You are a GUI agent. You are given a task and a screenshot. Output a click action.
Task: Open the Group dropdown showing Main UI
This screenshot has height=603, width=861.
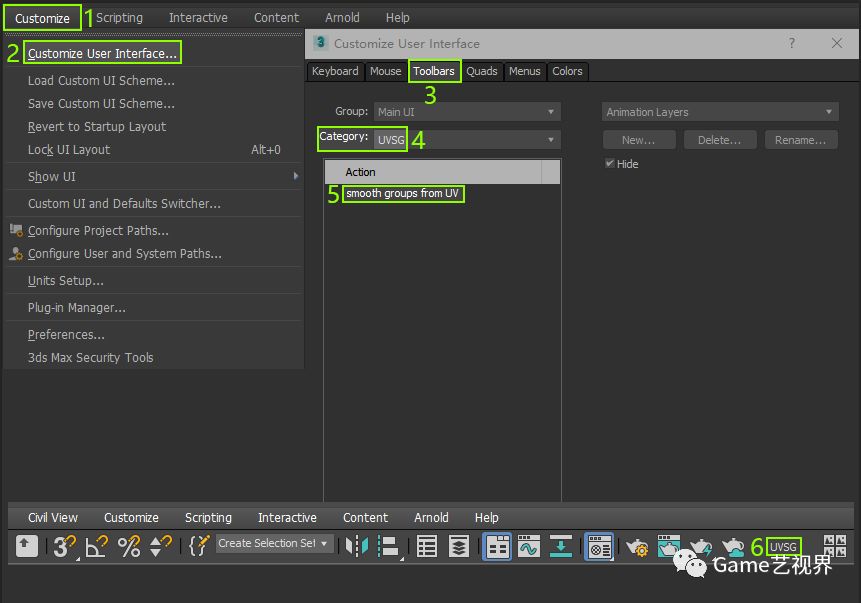[x=467, y=112]
